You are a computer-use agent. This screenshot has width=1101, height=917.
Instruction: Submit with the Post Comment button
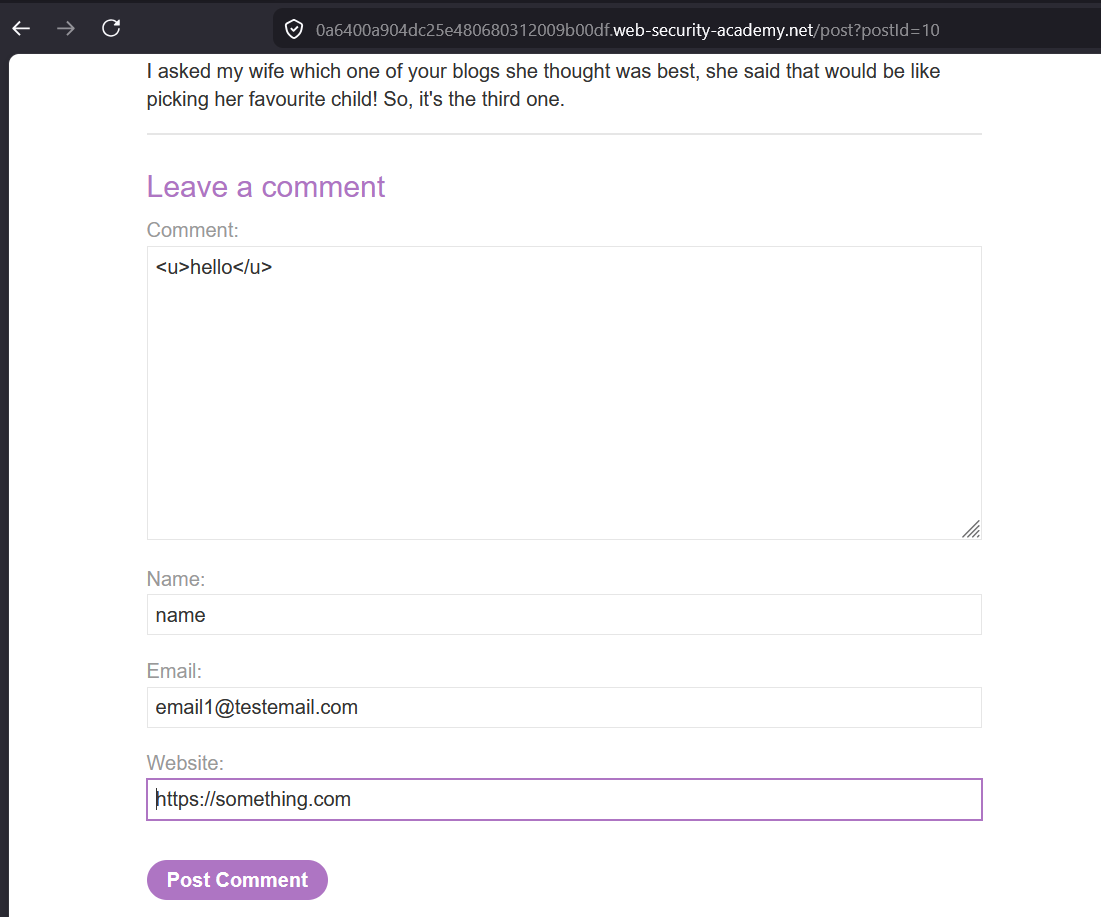point(237,880)
